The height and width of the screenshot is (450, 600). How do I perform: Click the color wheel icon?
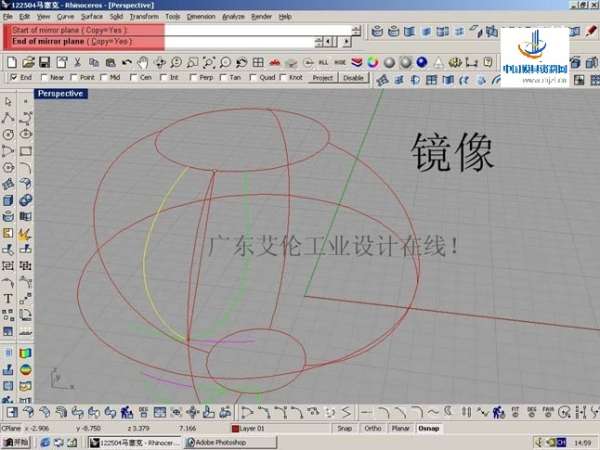point(373,62)
